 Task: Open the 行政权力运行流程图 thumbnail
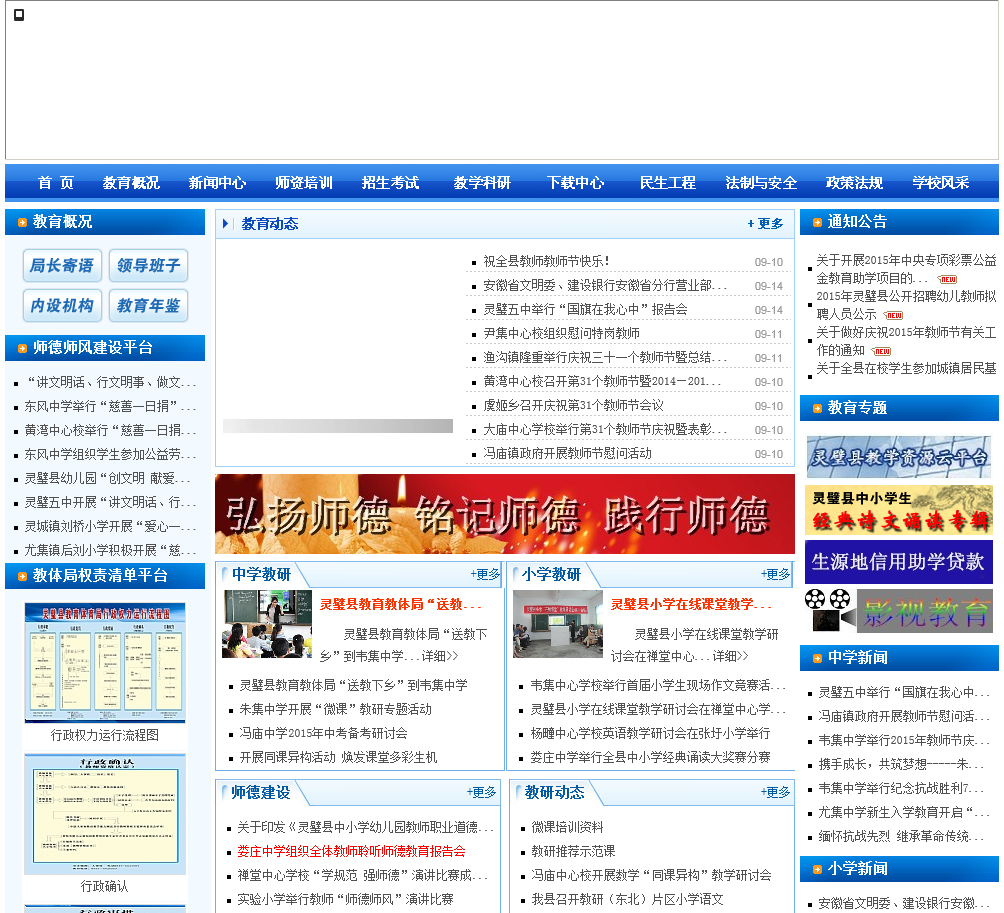[105, 663]
